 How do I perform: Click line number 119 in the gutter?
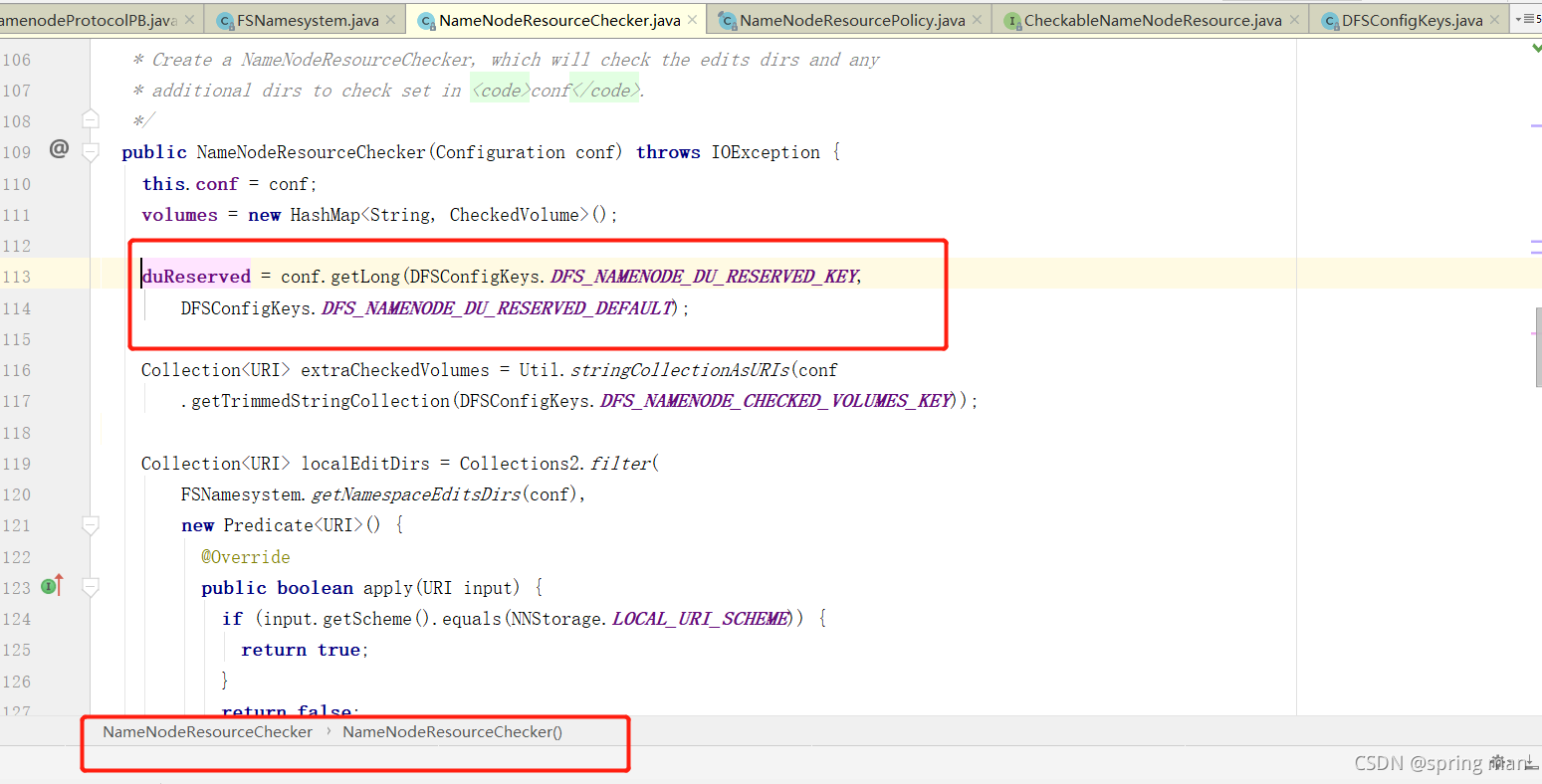point(16,464)
